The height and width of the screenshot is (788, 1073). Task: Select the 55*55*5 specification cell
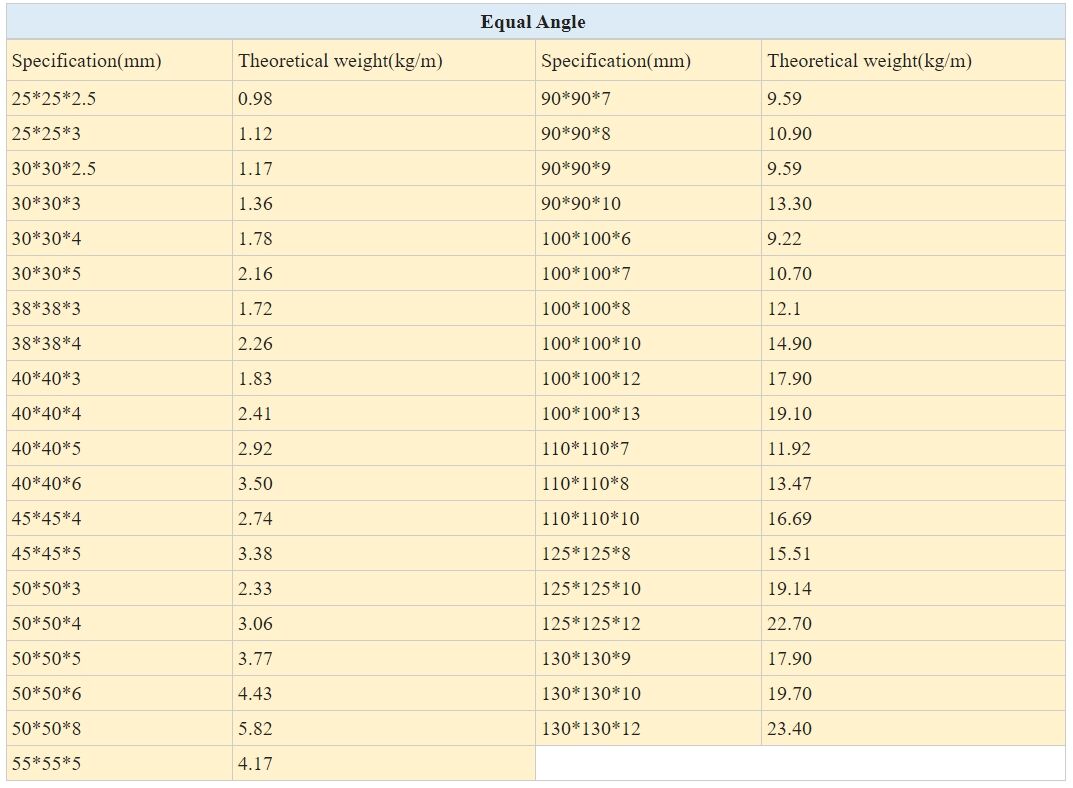(46, 764)
